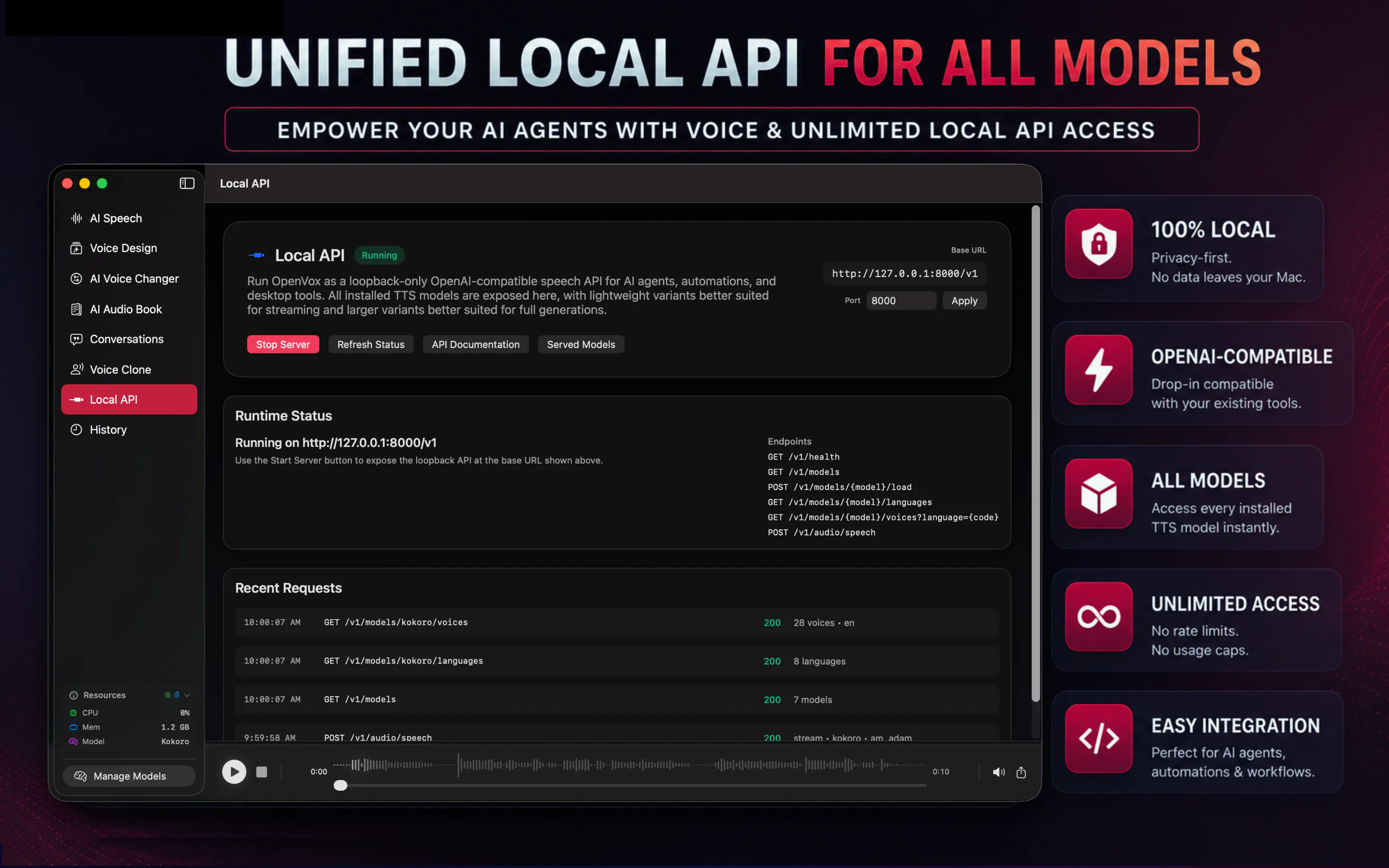This screenshot has height=868, width=1389.
Task: Click the AI Voice Changer icon
Action: (x=76, y=278)
